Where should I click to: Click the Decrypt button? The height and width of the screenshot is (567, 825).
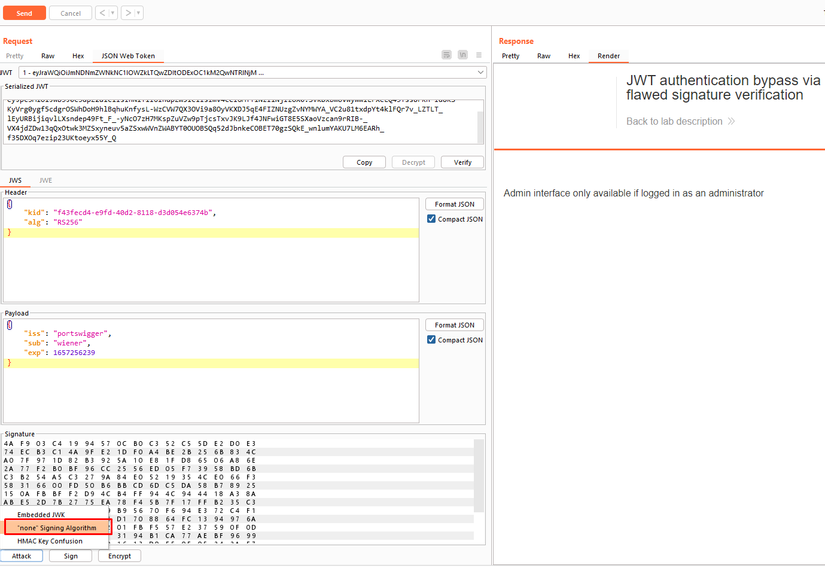click(414, 162)
